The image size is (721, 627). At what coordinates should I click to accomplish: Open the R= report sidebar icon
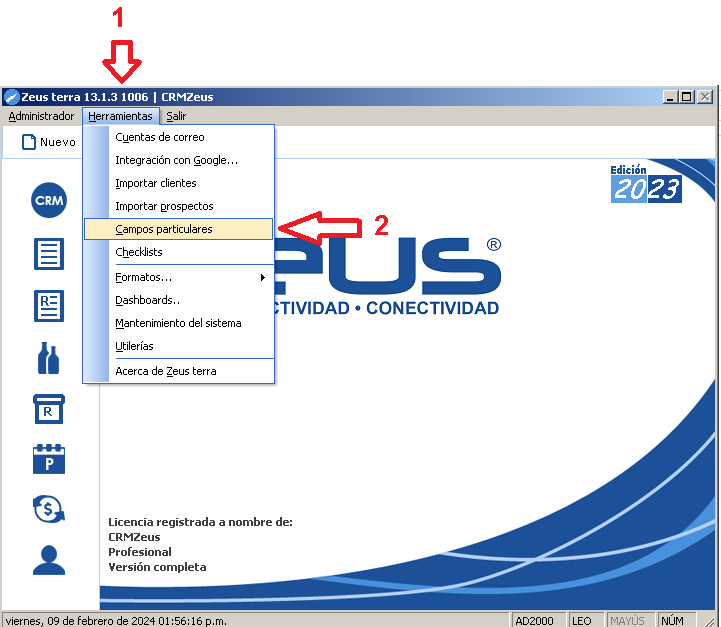coord(49,306)
